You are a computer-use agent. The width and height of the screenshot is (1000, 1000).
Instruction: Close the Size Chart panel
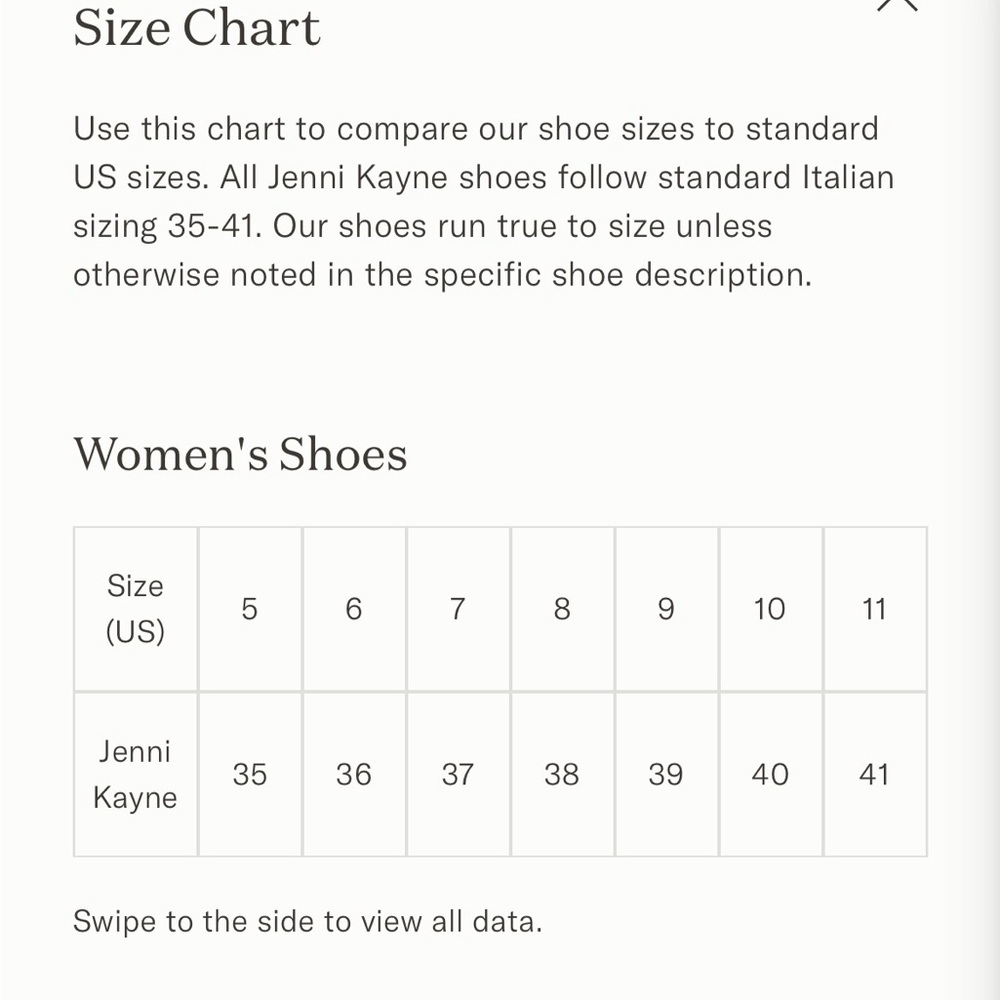point(897,4)
